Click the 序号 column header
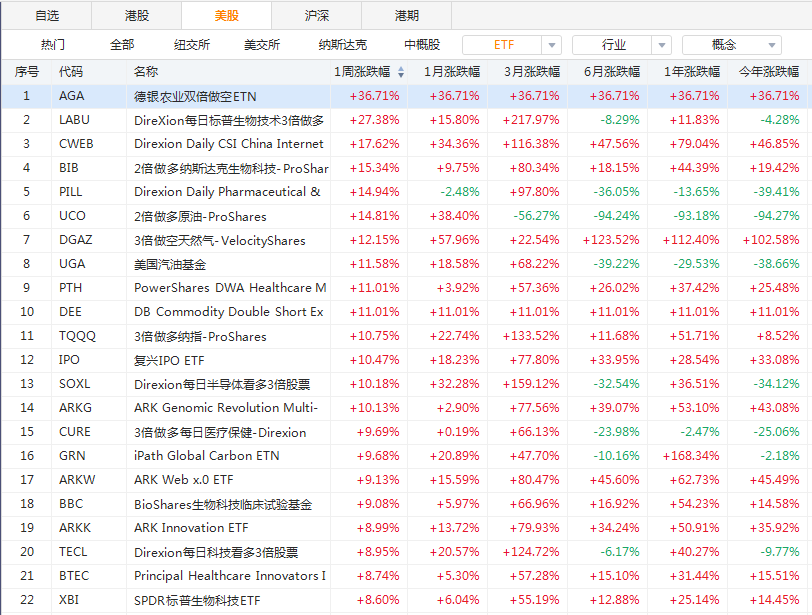 point(26,72)
